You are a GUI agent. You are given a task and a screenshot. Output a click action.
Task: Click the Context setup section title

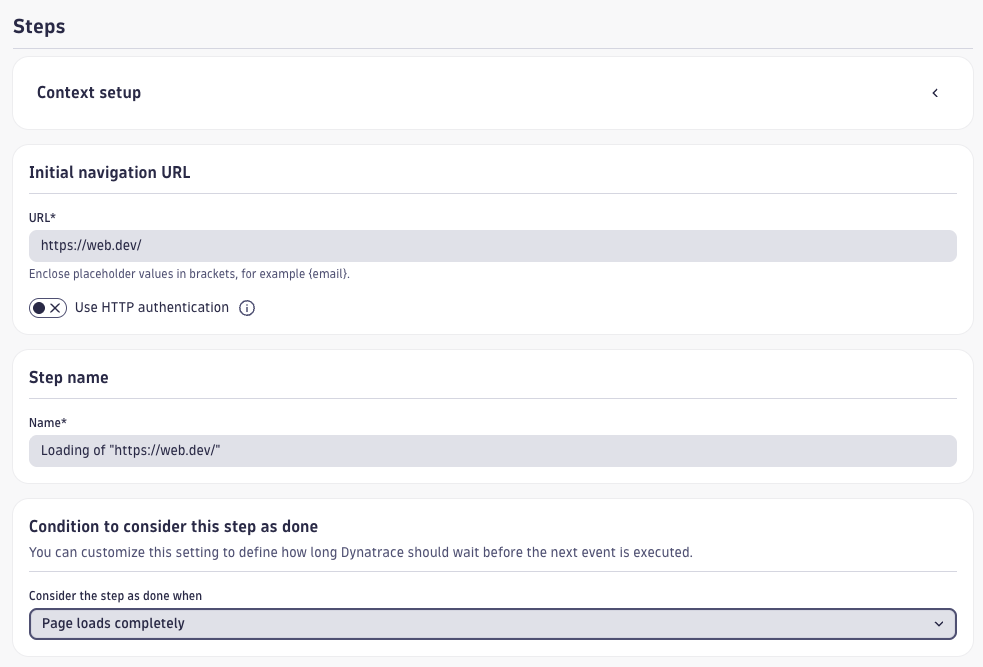pyautogui.click(x=89, y=93)
